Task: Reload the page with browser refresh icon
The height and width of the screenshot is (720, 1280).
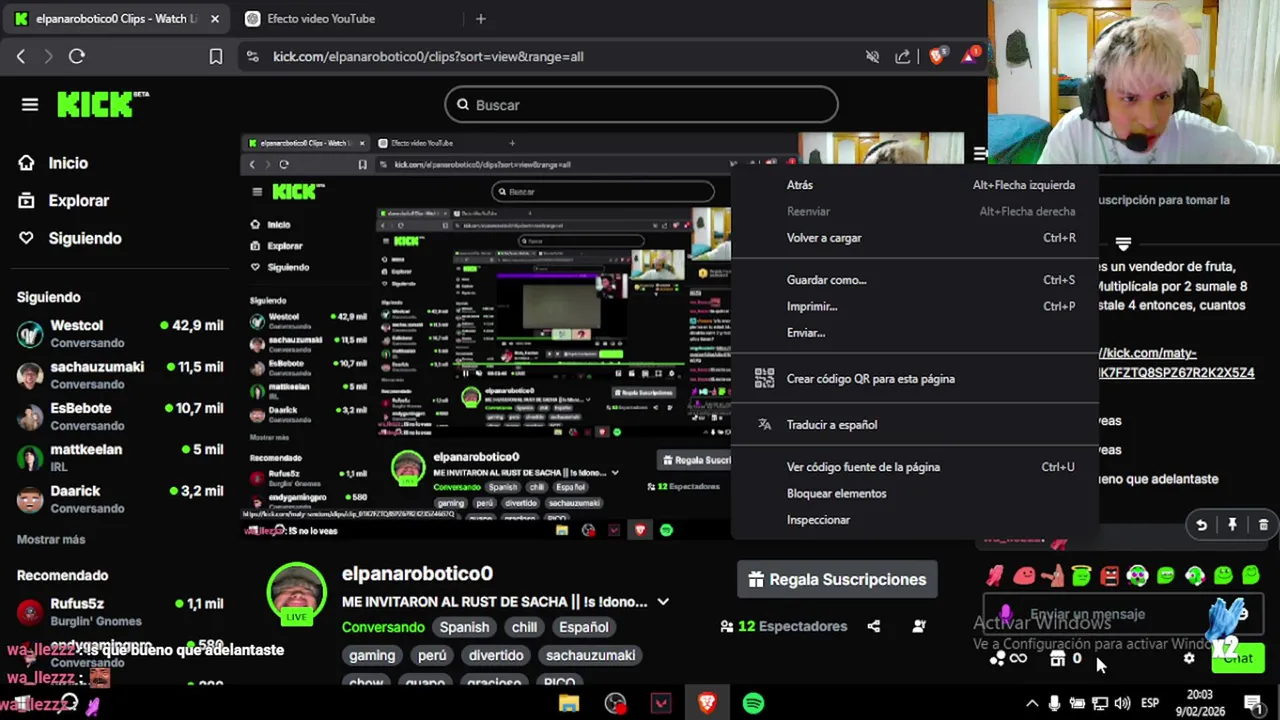Action: [x=76, y=57]
